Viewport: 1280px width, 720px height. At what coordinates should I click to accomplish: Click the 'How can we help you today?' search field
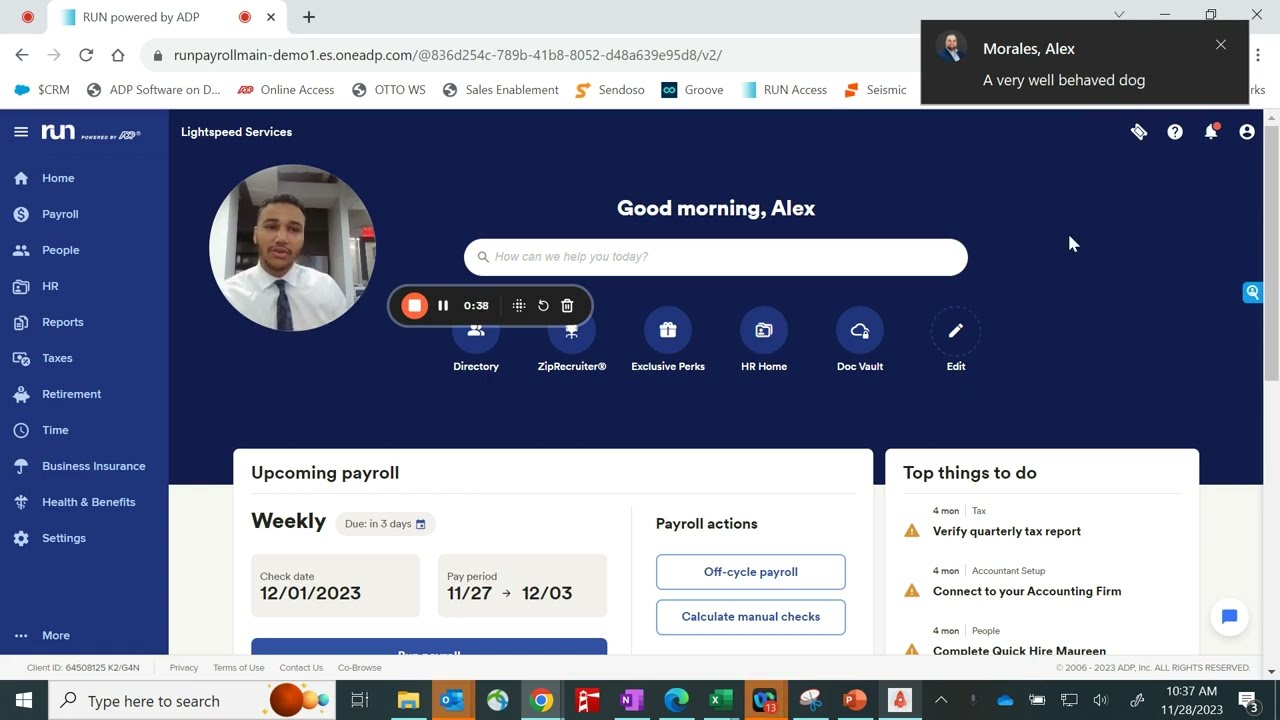(x=716, y=257)
